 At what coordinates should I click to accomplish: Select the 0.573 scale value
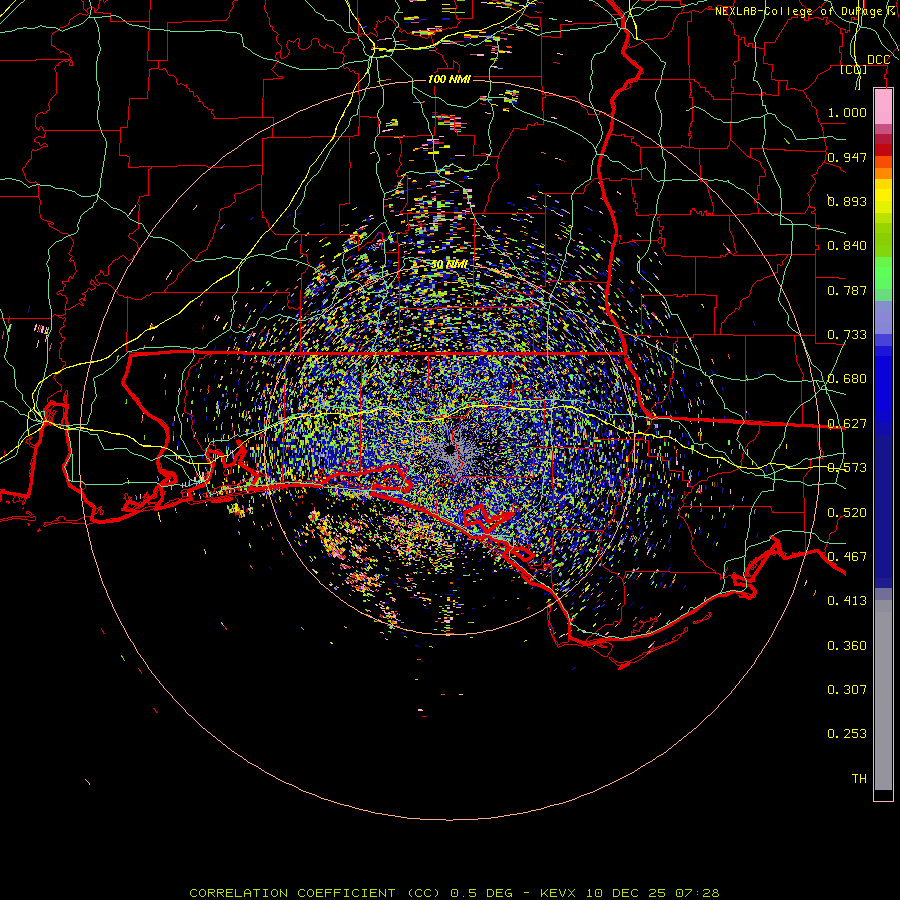coord(847,468)
